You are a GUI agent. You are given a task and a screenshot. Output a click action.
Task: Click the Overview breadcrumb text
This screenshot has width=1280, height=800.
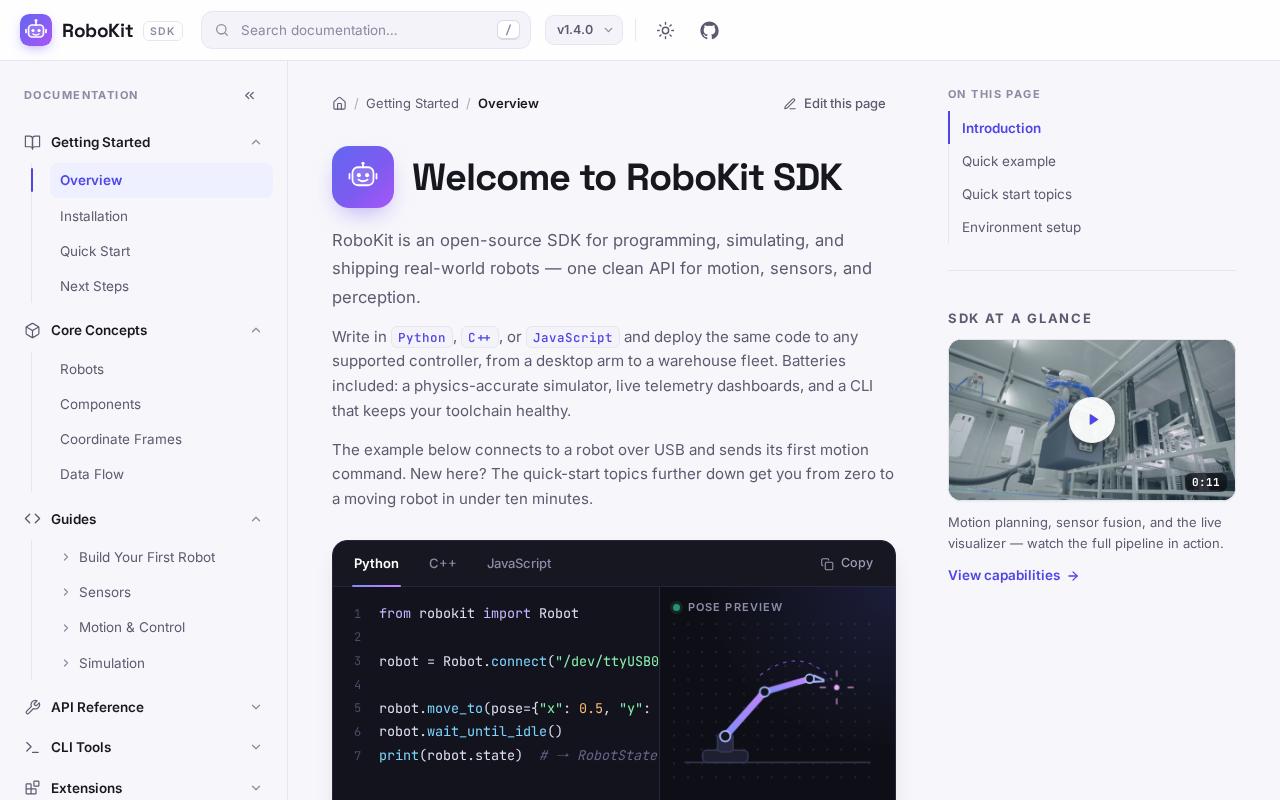click(508, 103)
